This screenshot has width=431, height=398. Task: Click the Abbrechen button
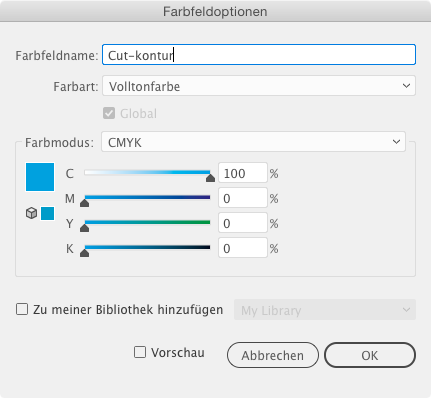pos(273,355)
